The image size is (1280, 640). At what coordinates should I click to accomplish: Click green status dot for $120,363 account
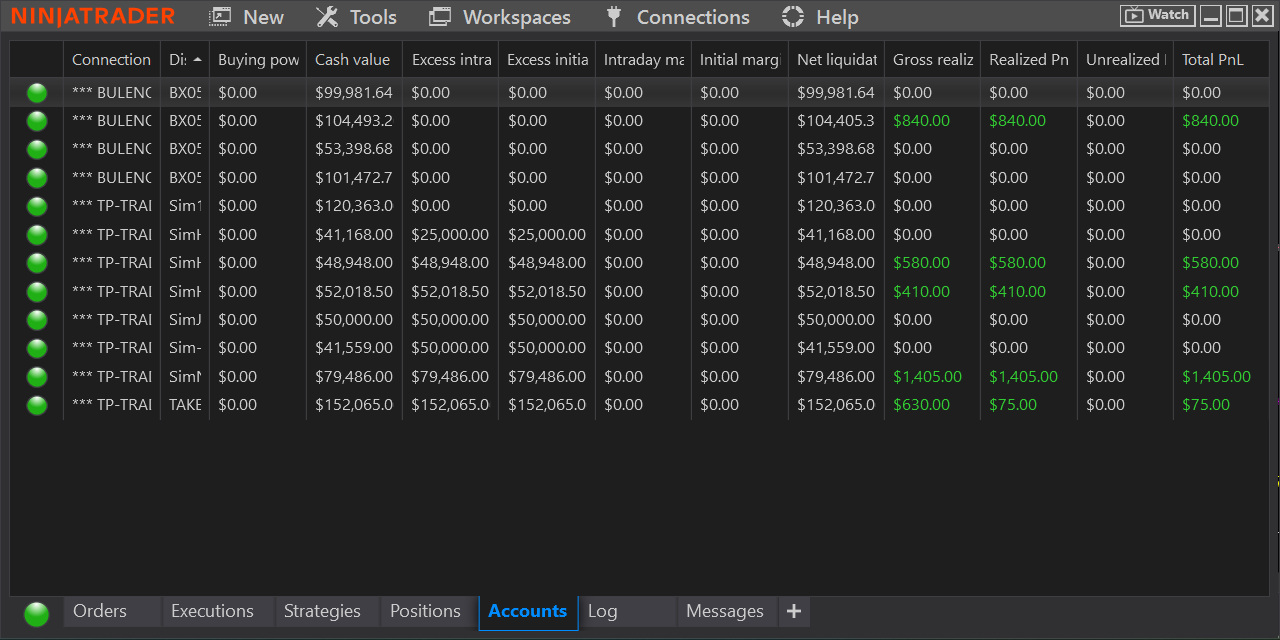click(x=37, y=206)
